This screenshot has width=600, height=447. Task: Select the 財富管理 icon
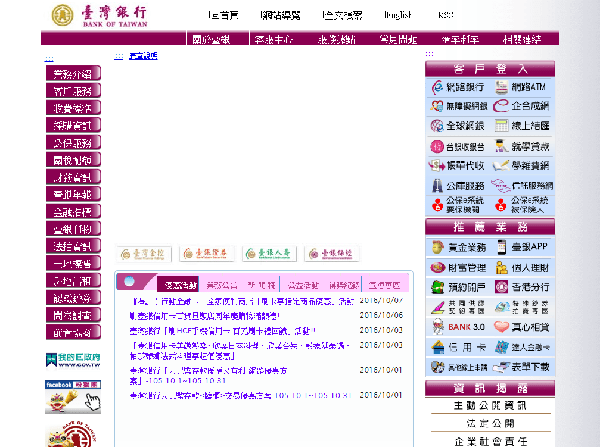pyautogui.click(x=438, y=267)
